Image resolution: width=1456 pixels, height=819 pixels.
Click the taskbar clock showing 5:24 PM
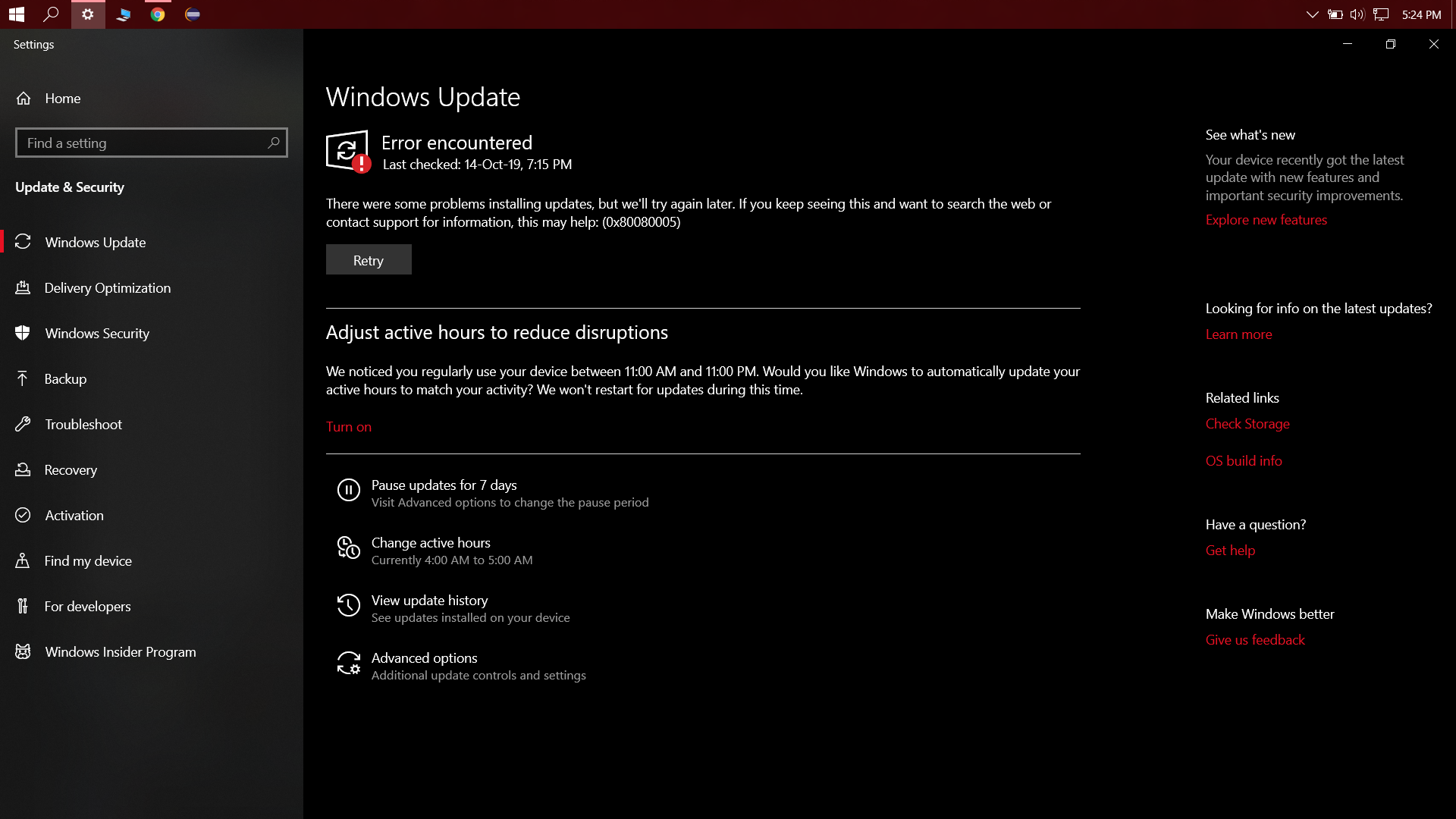(1421, 14)
